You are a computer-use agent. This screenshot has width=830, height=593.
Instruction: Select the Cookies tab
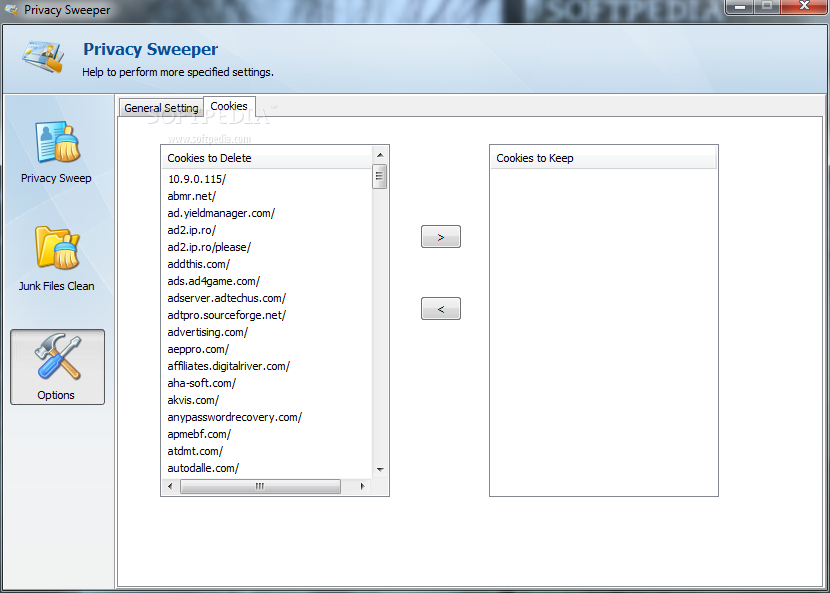tap(229, 106)
